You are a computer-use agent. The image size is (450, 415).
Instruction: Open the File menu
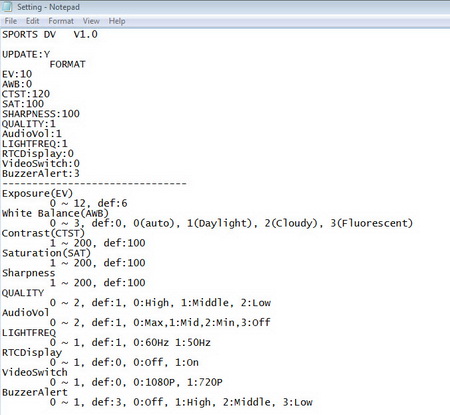click(11, 21)
